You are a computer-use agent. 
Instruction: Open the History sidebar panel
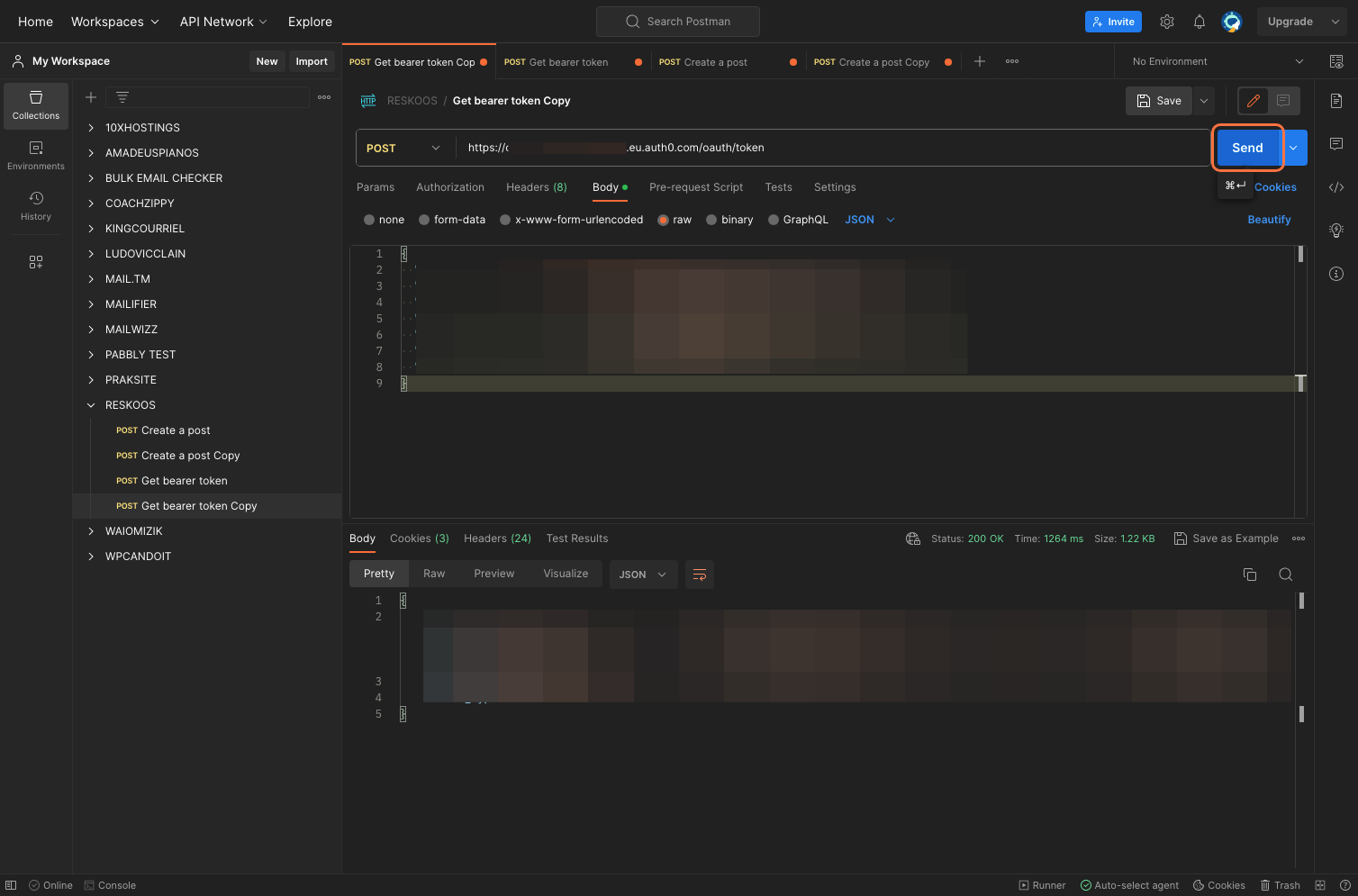[x=36, y=206]
